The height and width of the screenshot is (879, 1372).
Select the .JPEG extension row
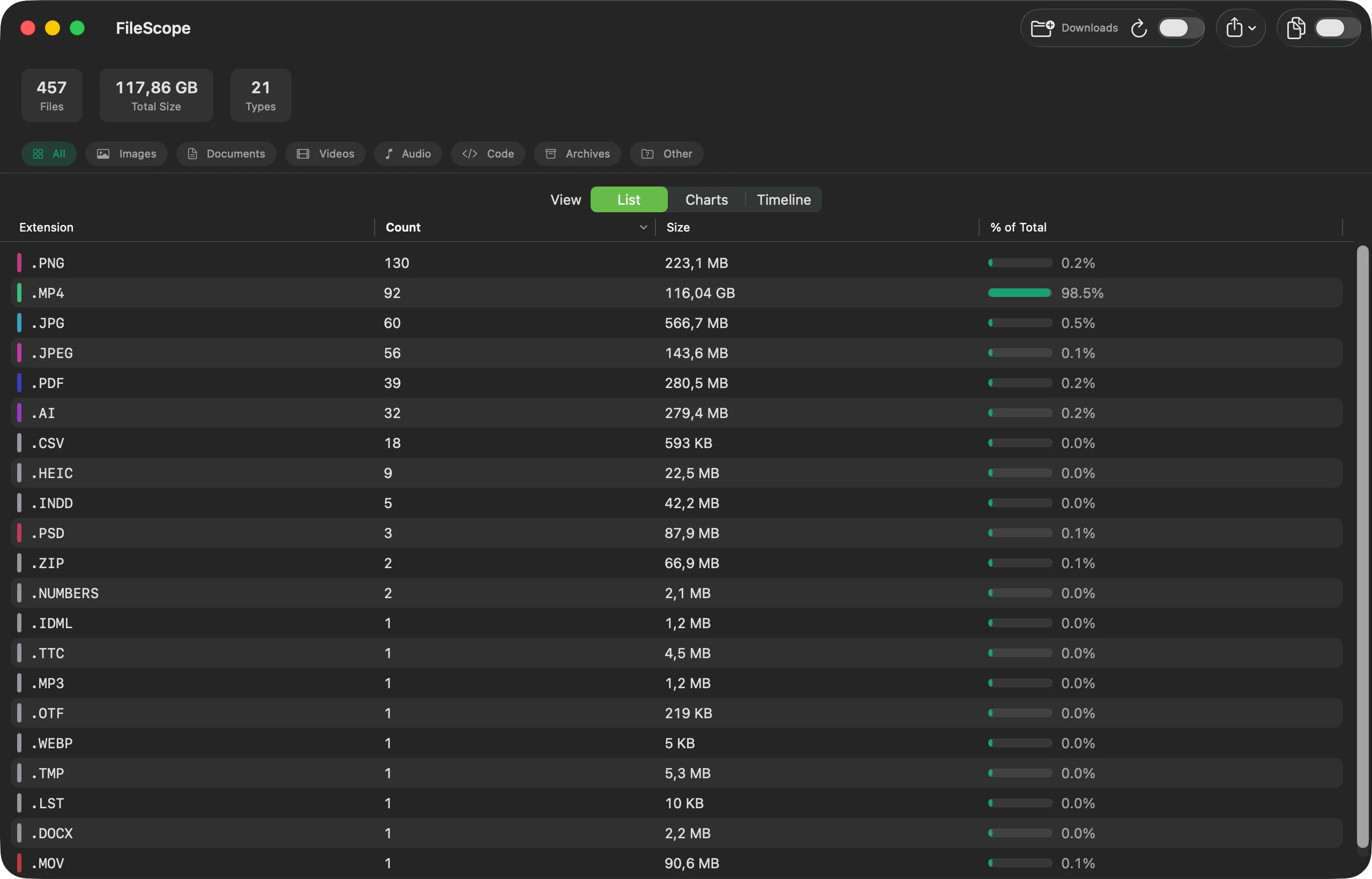(x=677, y=353)
